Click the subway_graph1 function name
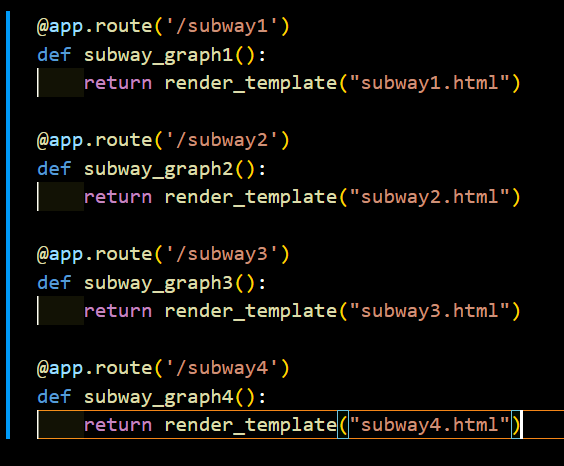Screen dimensions: 564x466 pyautogui.click(x=159, y=55)
